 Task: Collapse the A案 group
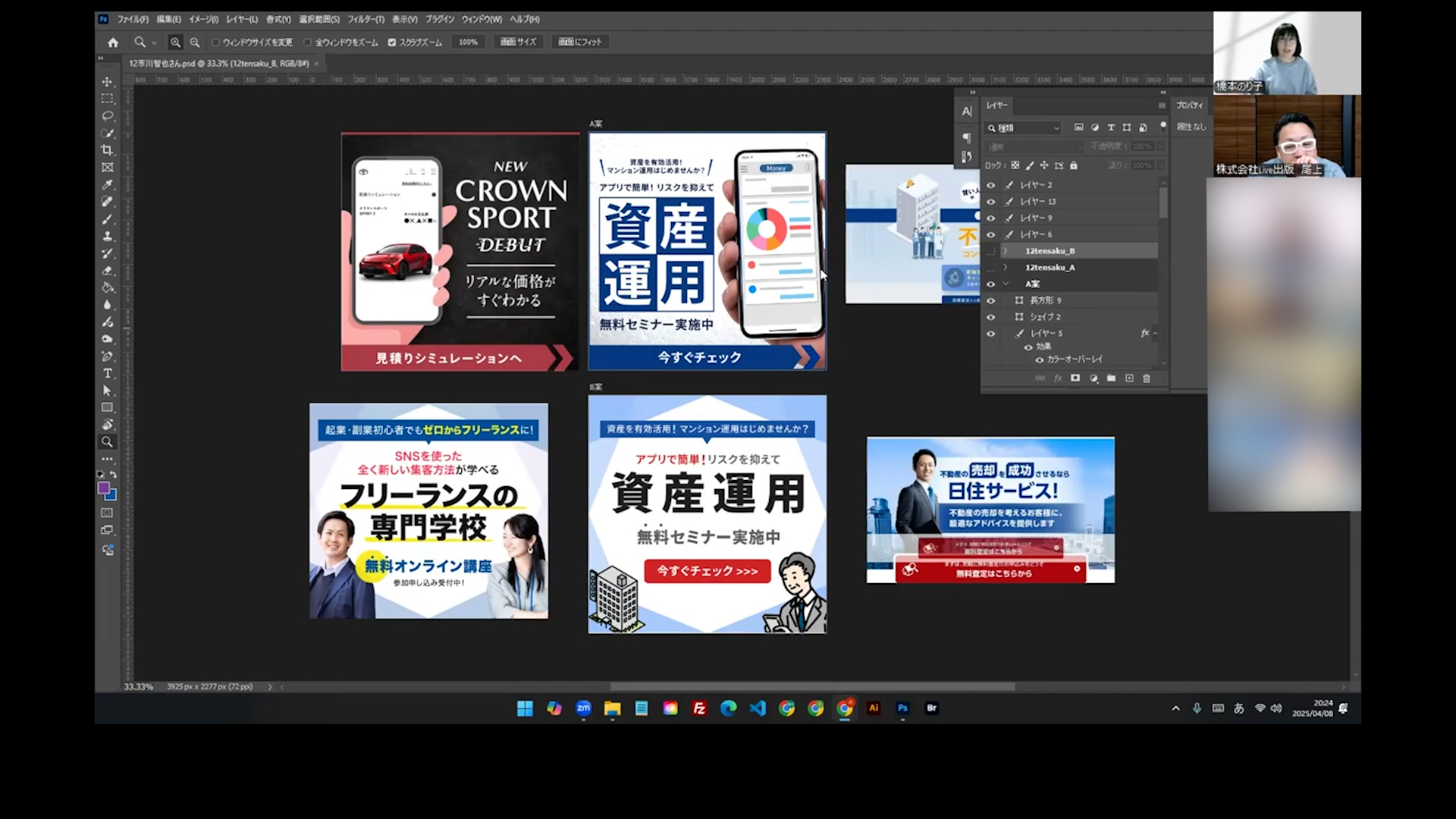pos(1006,284)
